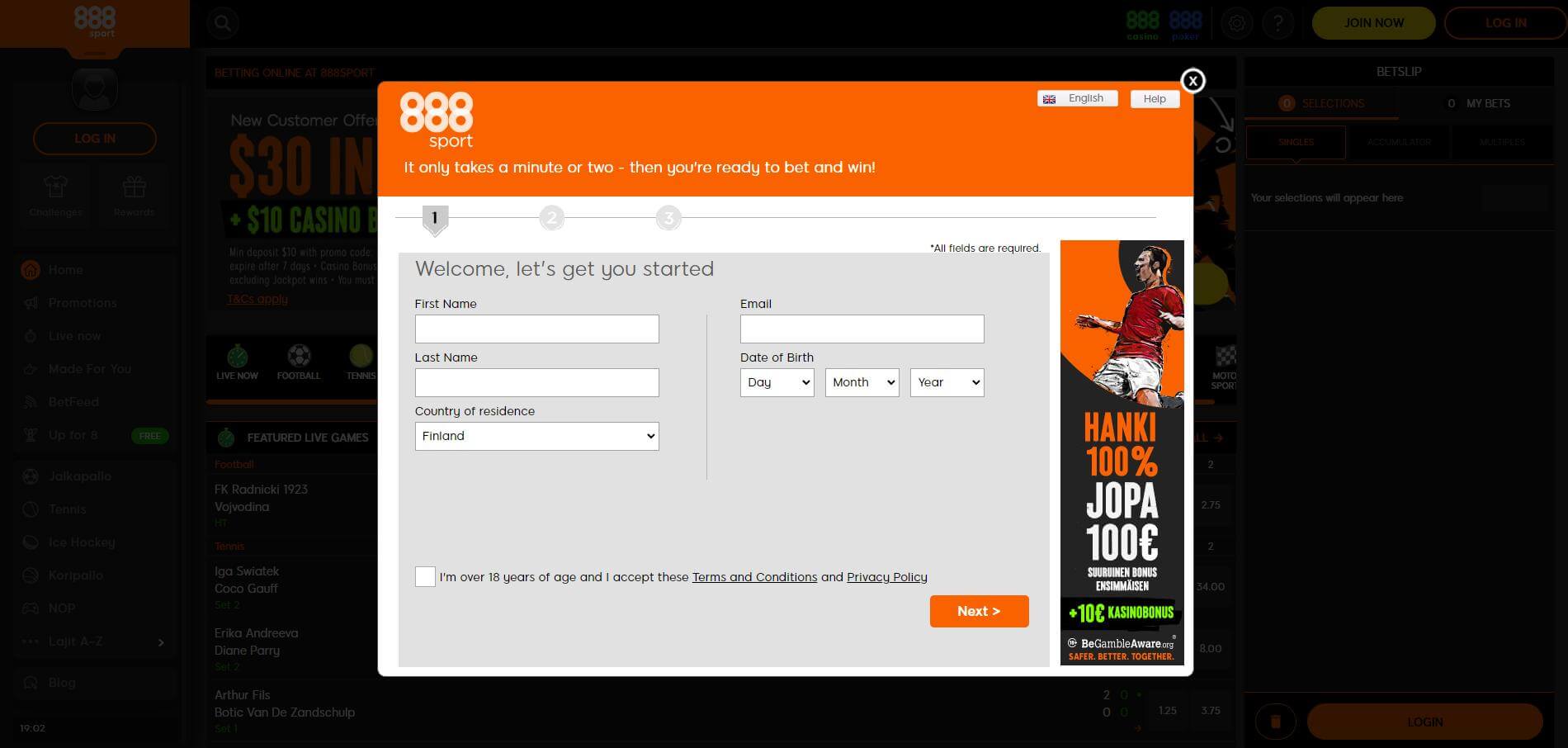1568x748 pixels.
Task: Open the Month dropdown for date of birth
Action: click(x=862, y=382)
